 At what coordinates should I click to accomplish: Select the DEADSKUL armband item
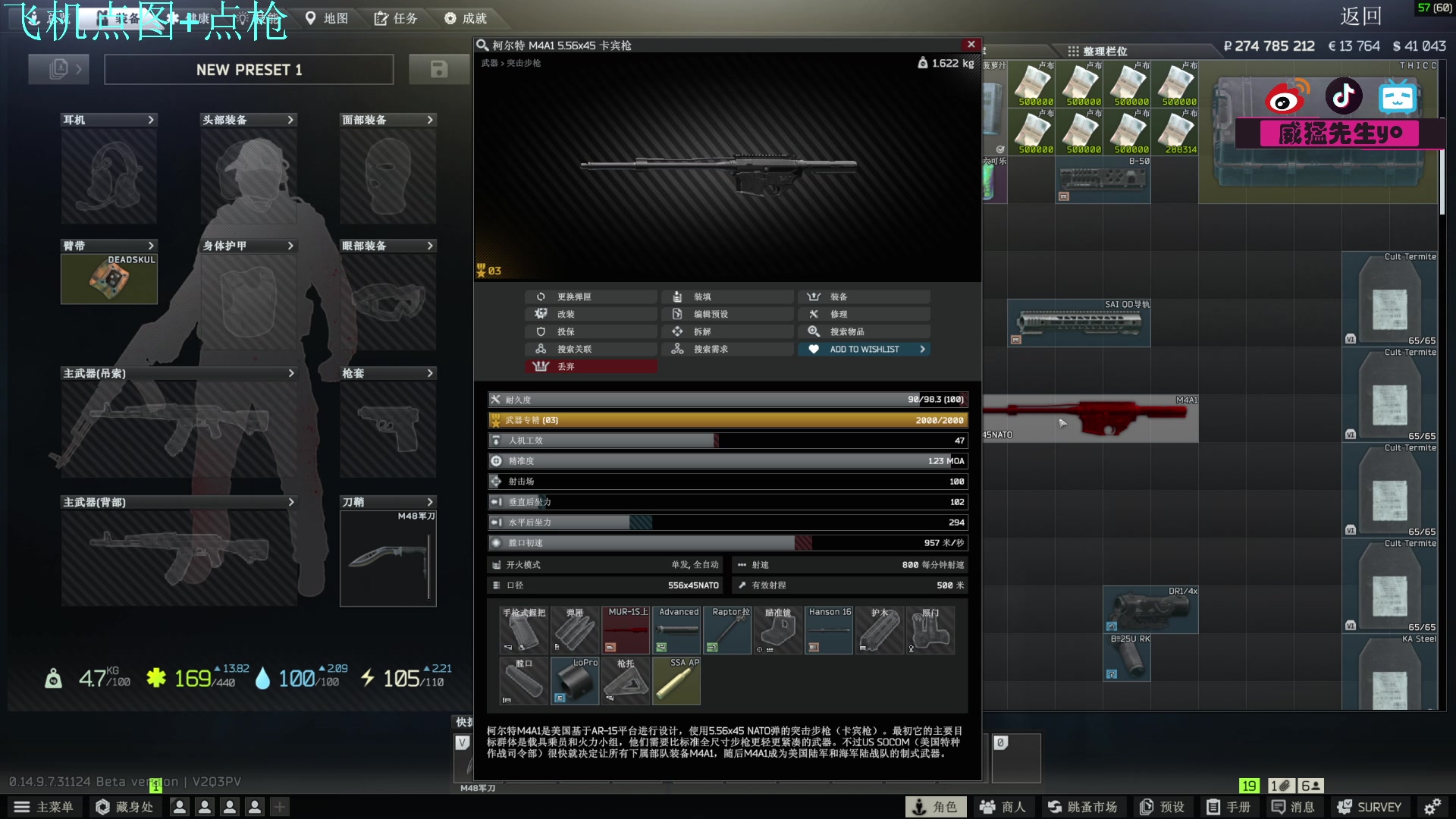(109, 279)
